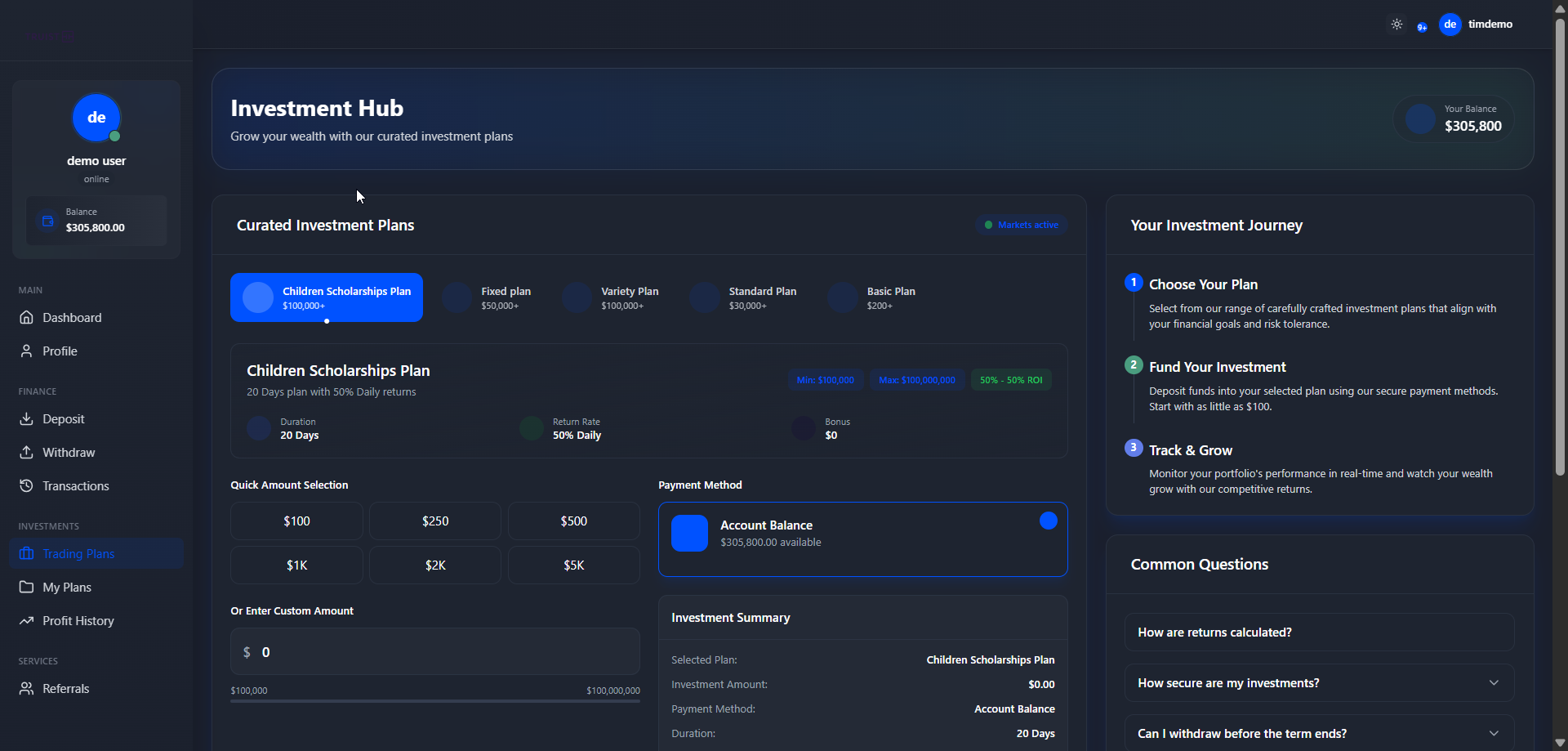This screenshot has width=1568, height=751.
Task: Choose the $250 quick amount
Action: (x=435, y=521)
